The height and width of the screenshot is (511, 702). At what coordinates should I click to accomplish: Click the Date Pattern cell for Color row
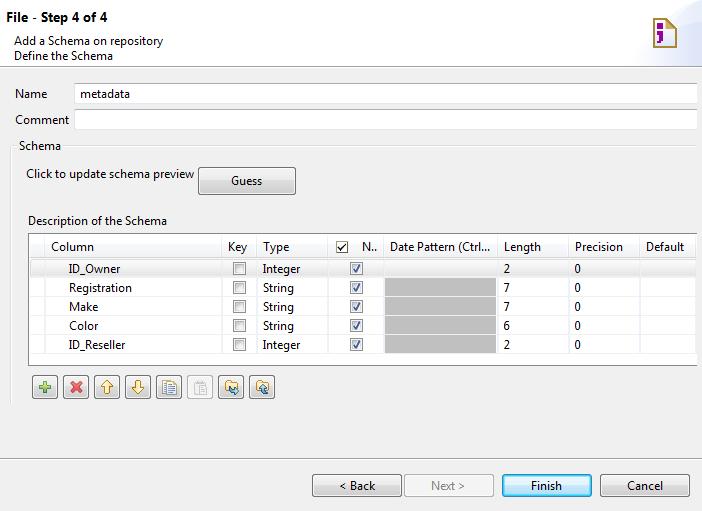pyautogui.click(x=440, y=326)
